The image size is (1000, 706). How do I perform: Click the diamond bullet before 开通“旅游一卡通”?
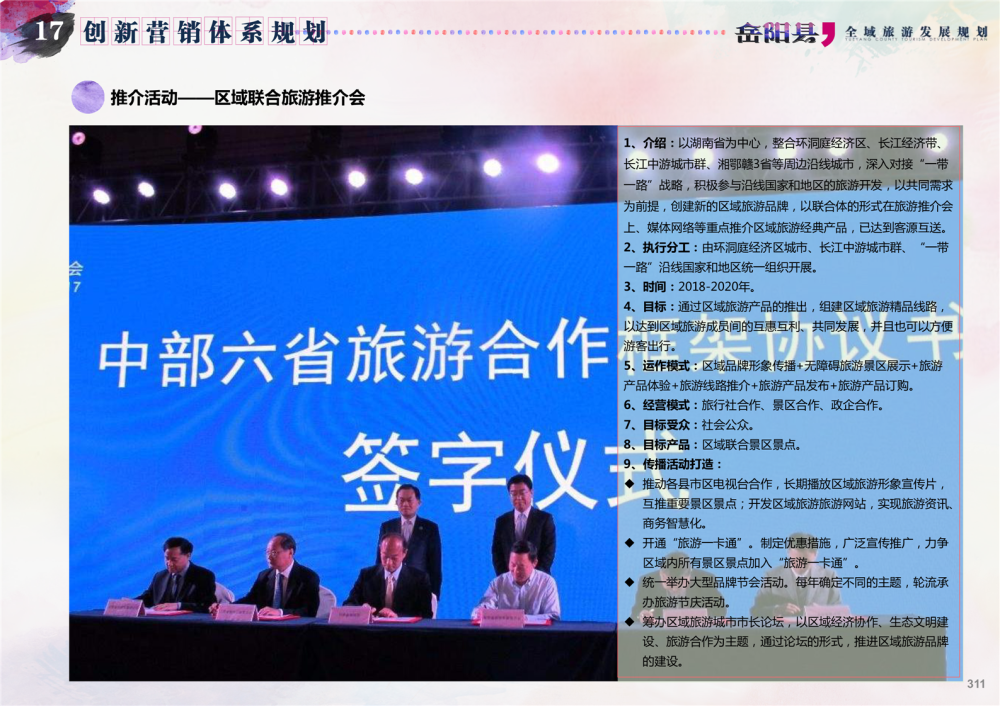[629, 542]
